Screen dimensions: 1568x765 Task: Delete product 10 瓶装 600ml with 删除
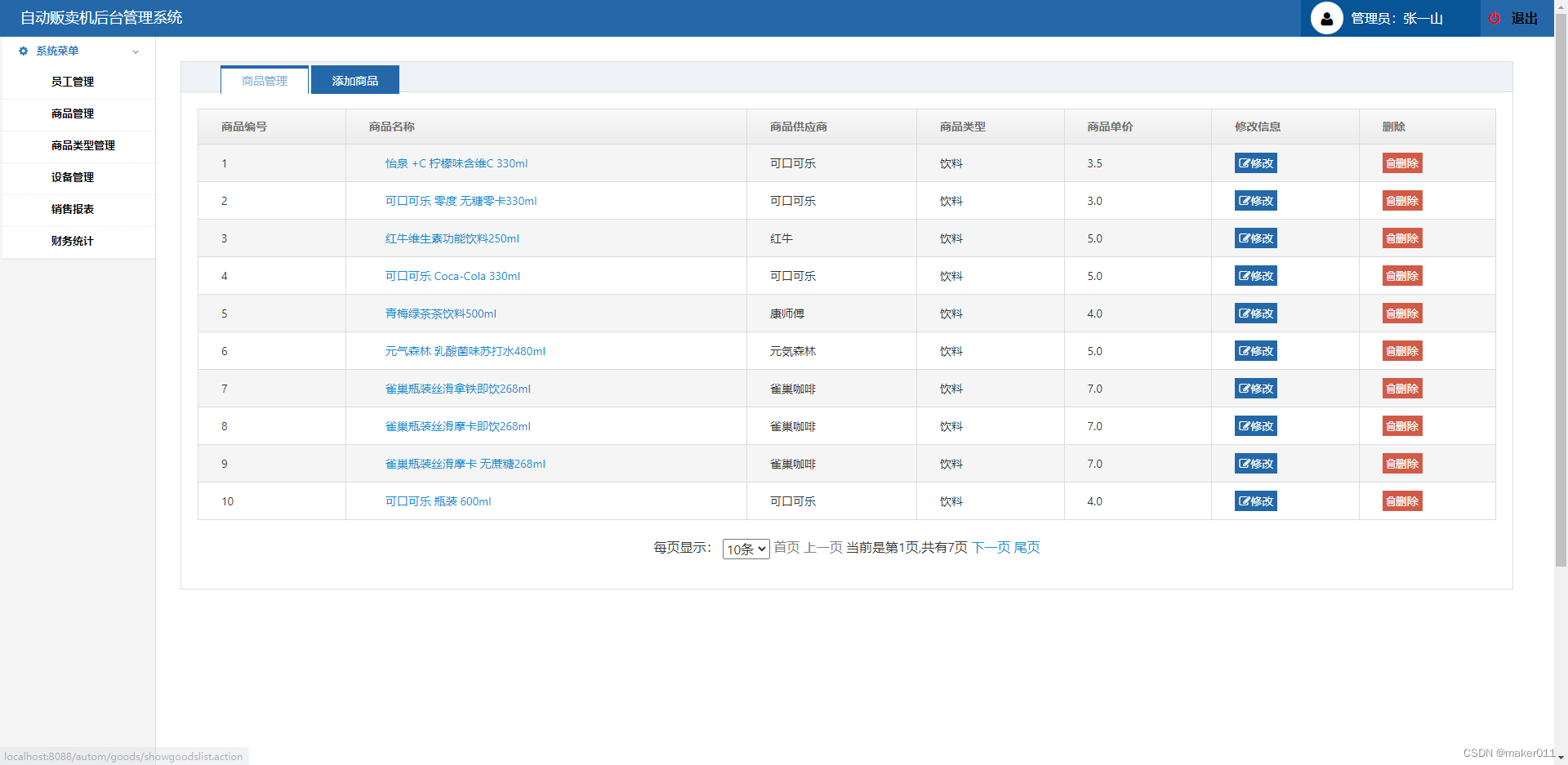click(1402, 501)
